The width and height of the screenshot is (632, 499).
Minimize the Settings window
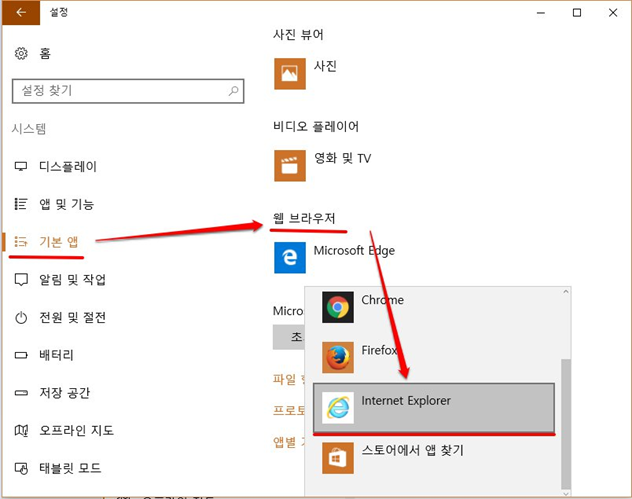[541, 12]
